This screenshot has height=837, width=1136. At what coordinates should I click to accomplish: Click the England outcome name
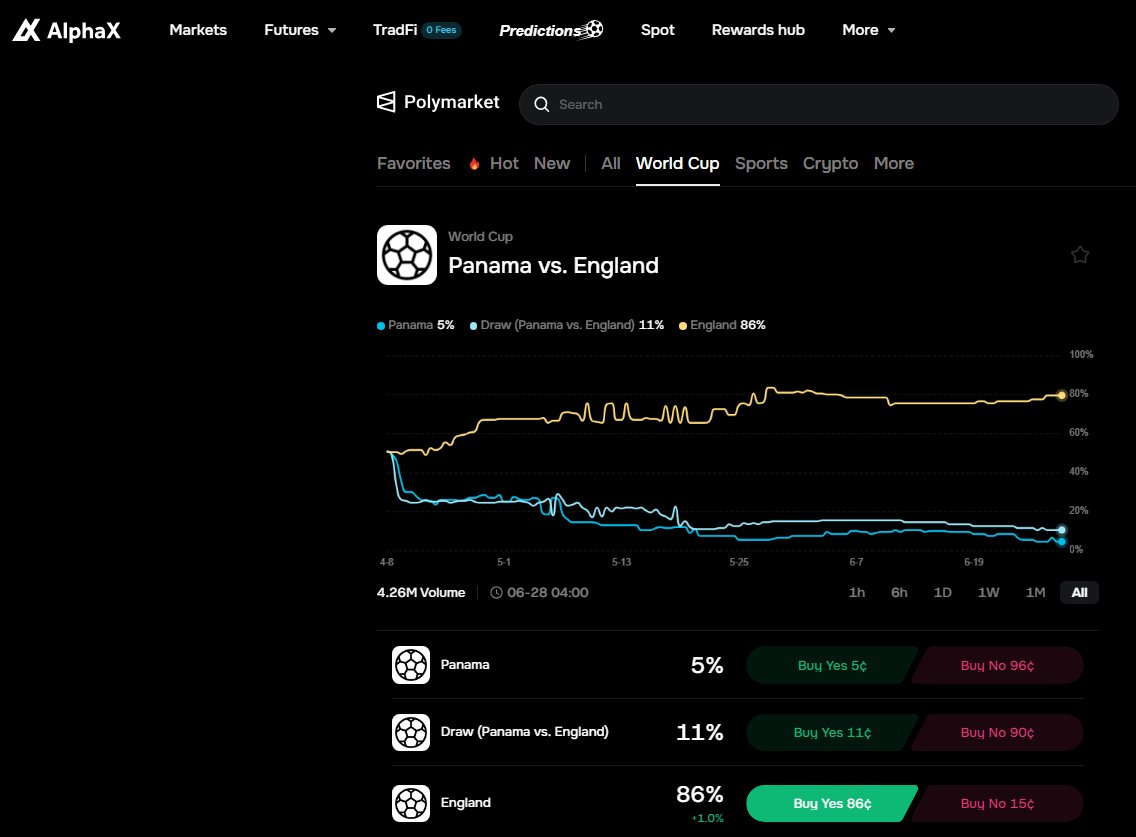pos(465,803)
